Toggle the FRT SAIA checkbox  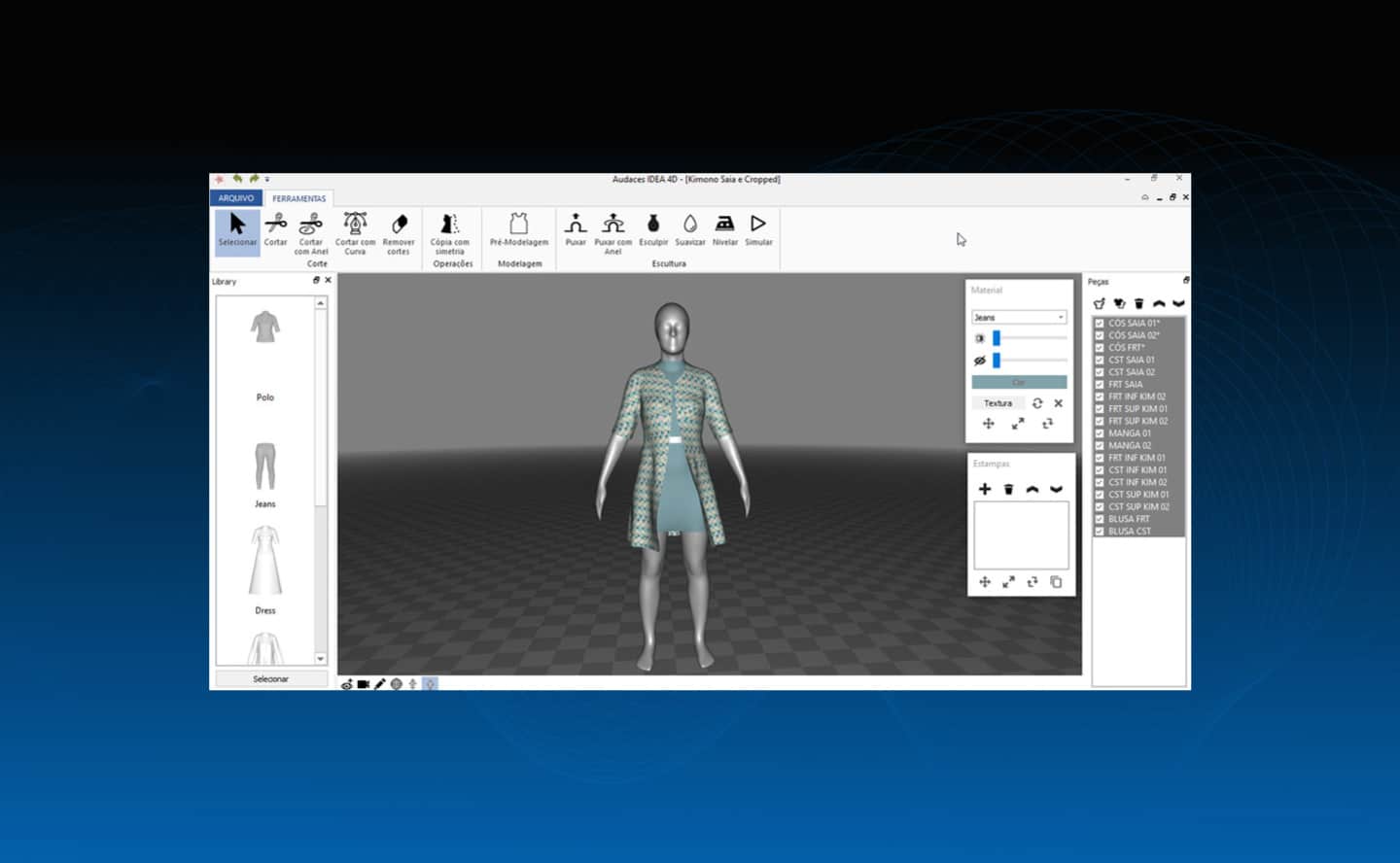[x=1100, y=385]
